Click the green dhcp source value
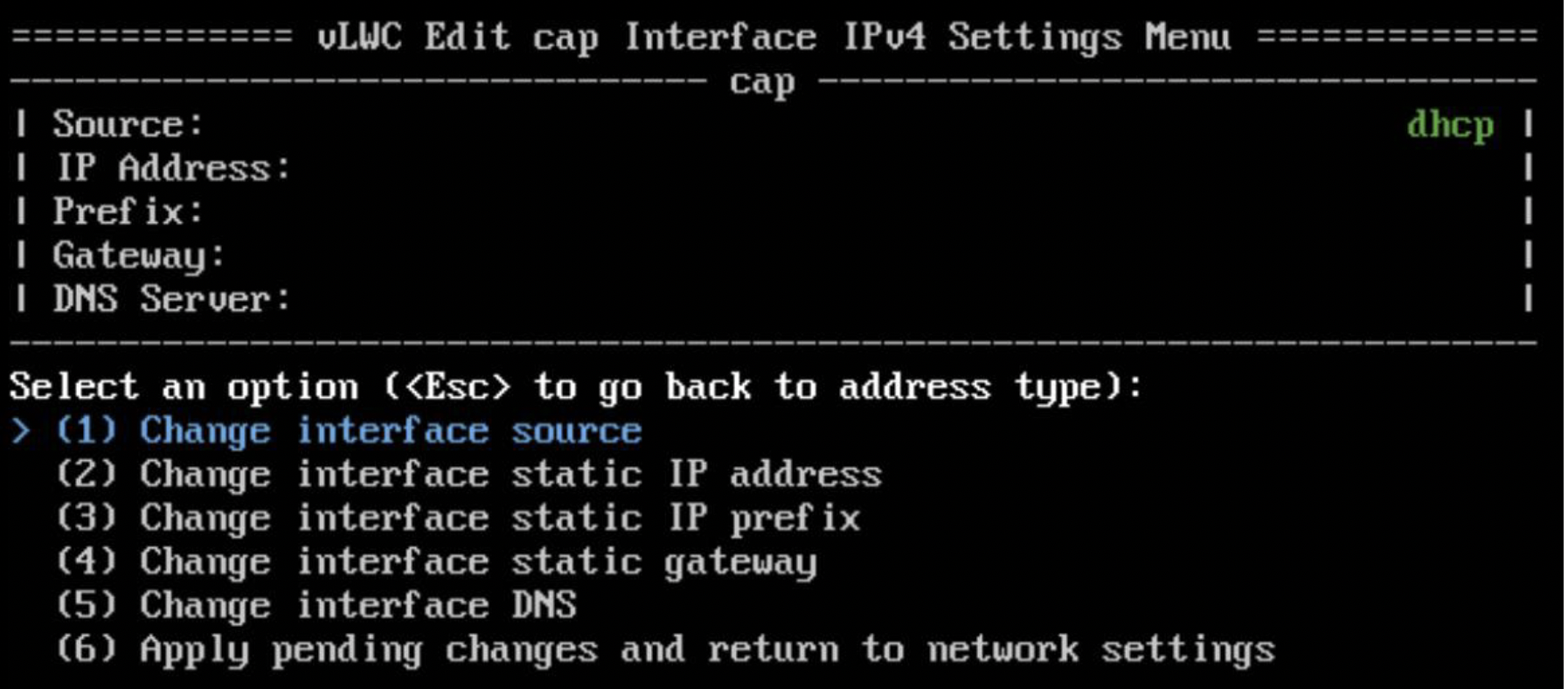The image size is (1568, 689). (x=1450, y=125)
